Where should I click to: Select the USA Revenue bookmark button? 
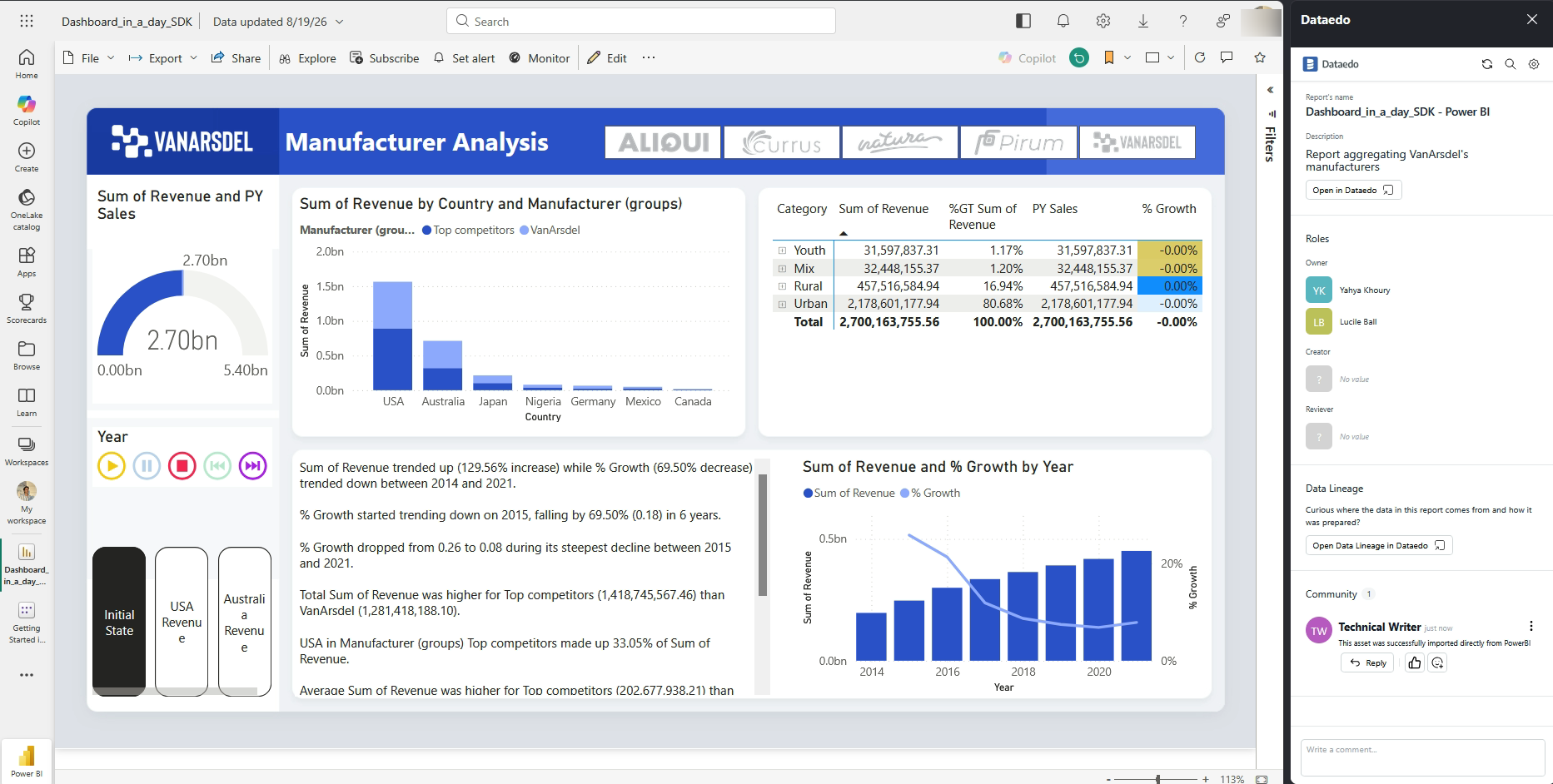click(182, 621)
